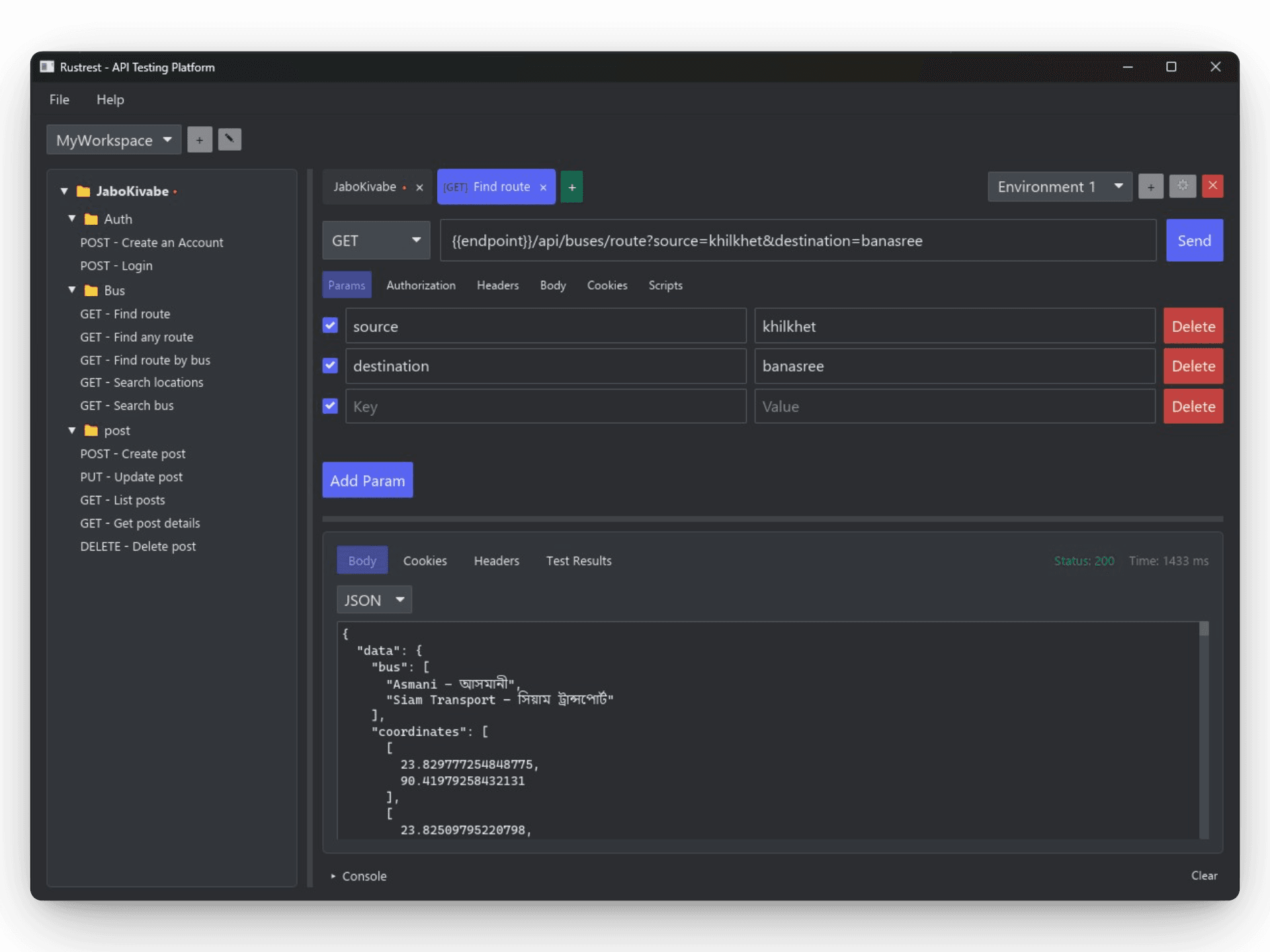1270x952 pixels.
Task: Switch to the Authorization request tab
Action: pyautogui.click(x=421, y=286)
